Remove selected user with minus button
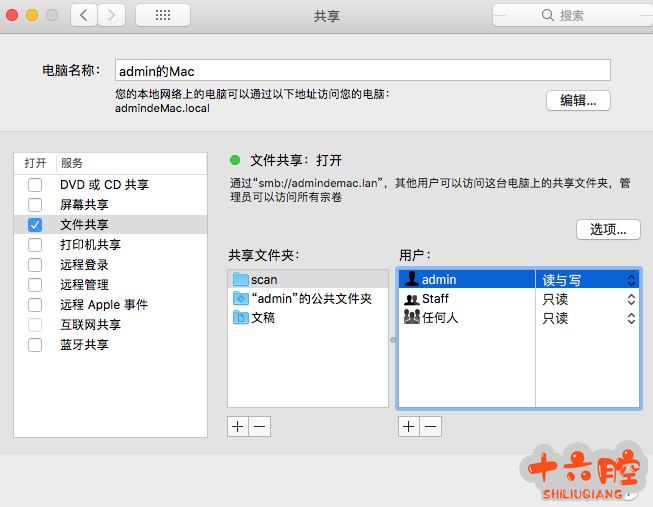Viewport: 653px width, 507px height. [430, 426]
